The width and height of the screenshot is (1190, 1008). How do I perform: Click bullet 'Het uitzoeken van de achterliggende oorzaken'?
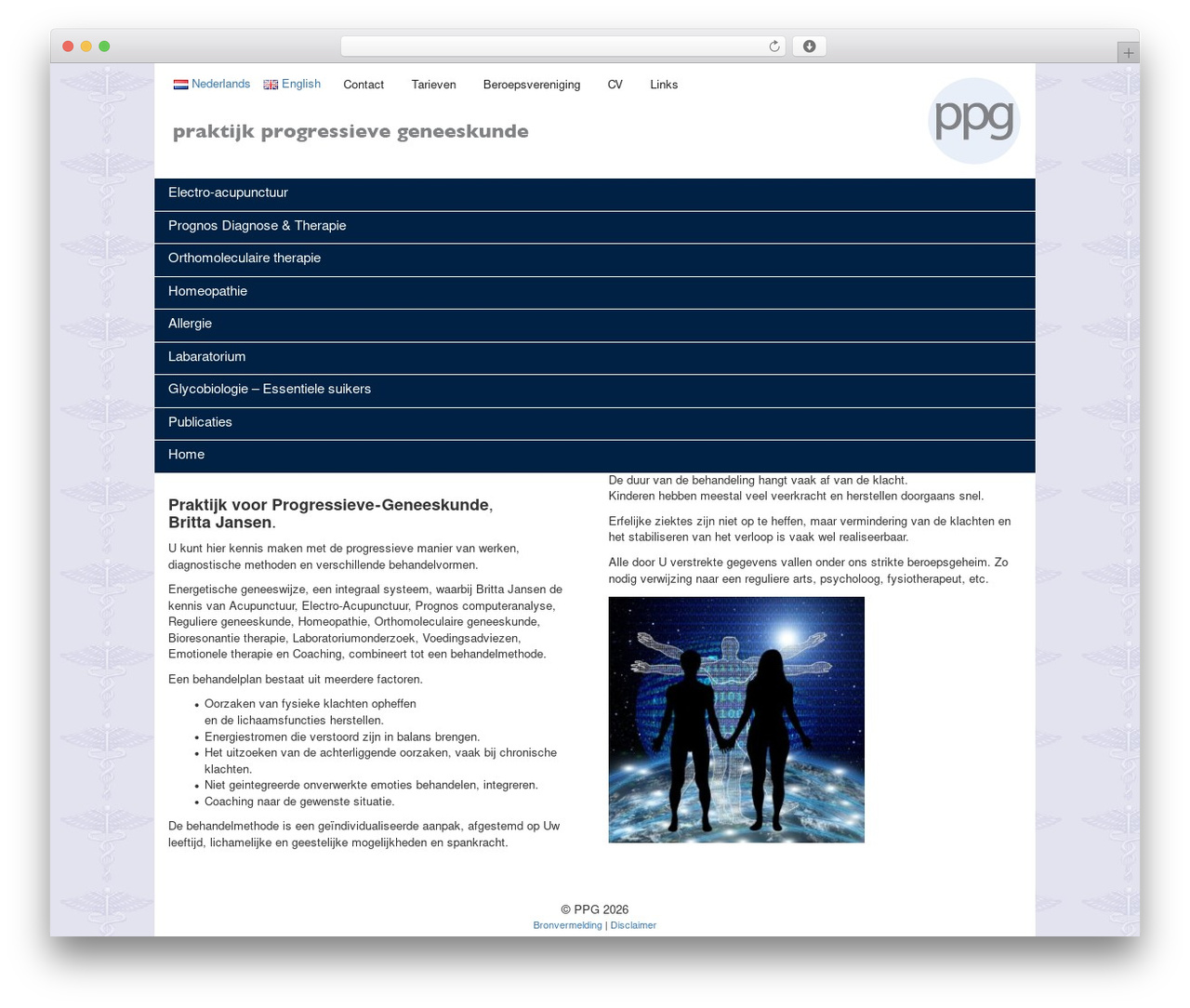381,761
